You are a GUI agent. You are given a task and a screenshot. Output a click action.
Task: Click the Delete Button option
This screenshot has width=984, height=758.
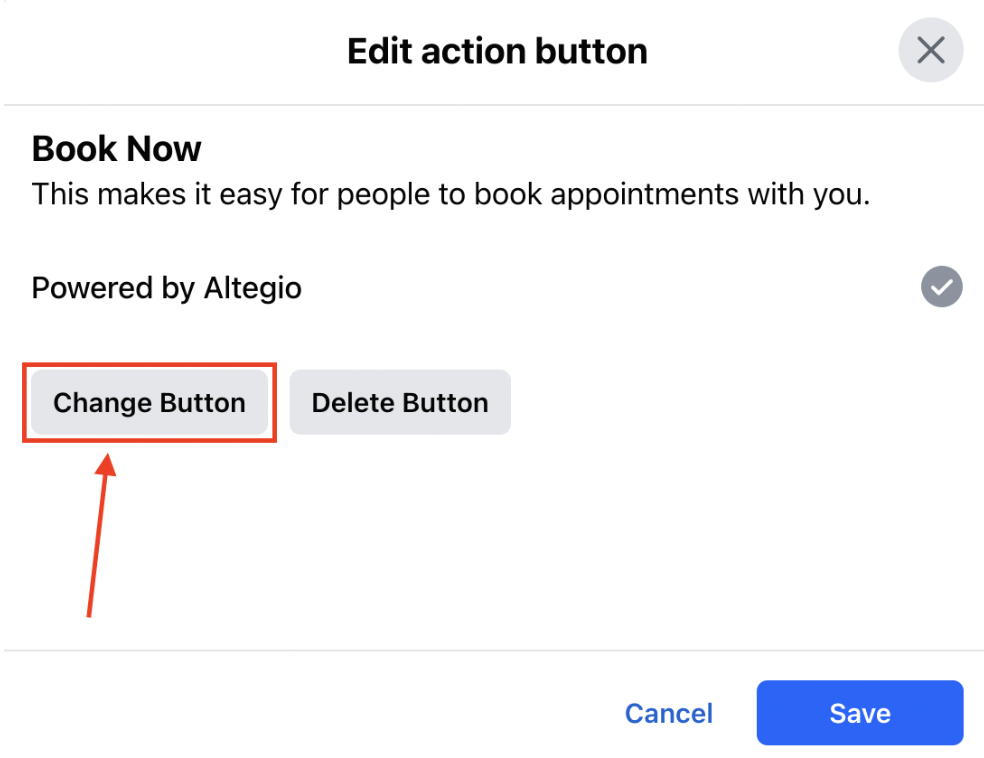tap(400, 402)
